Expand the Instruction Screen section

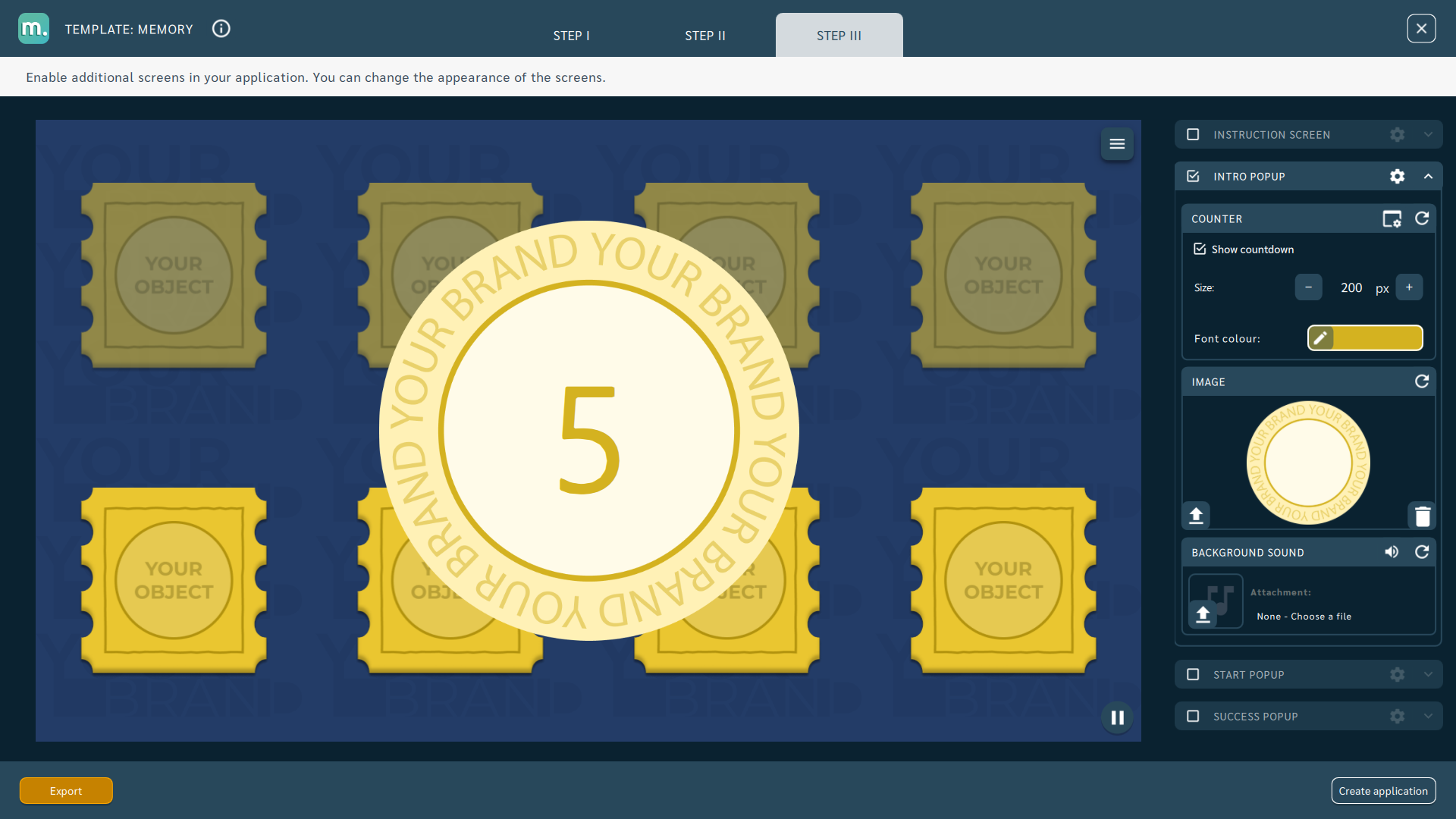coord(1428,135)
